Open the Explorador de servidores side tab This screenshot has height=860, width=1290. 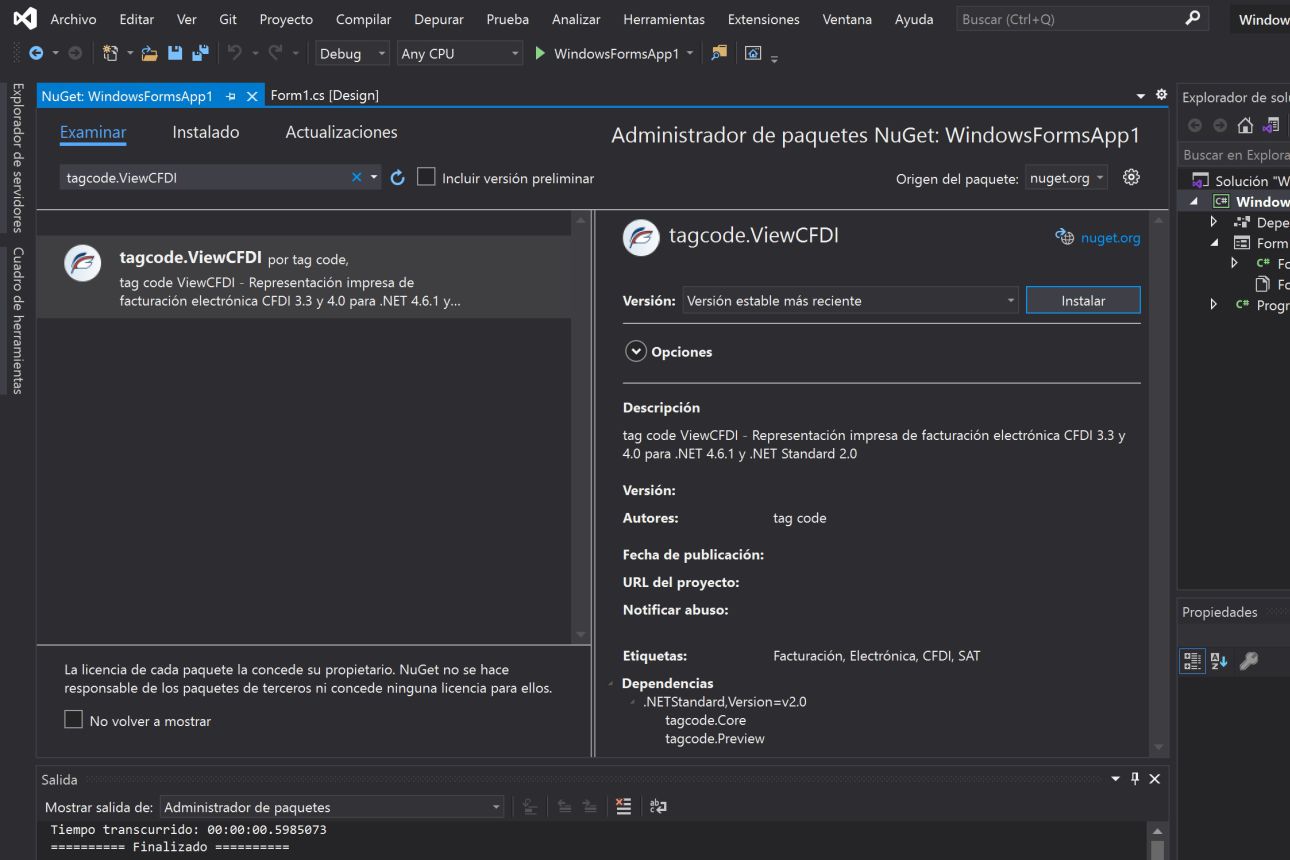pyautogui.click(x=17, y=158)
